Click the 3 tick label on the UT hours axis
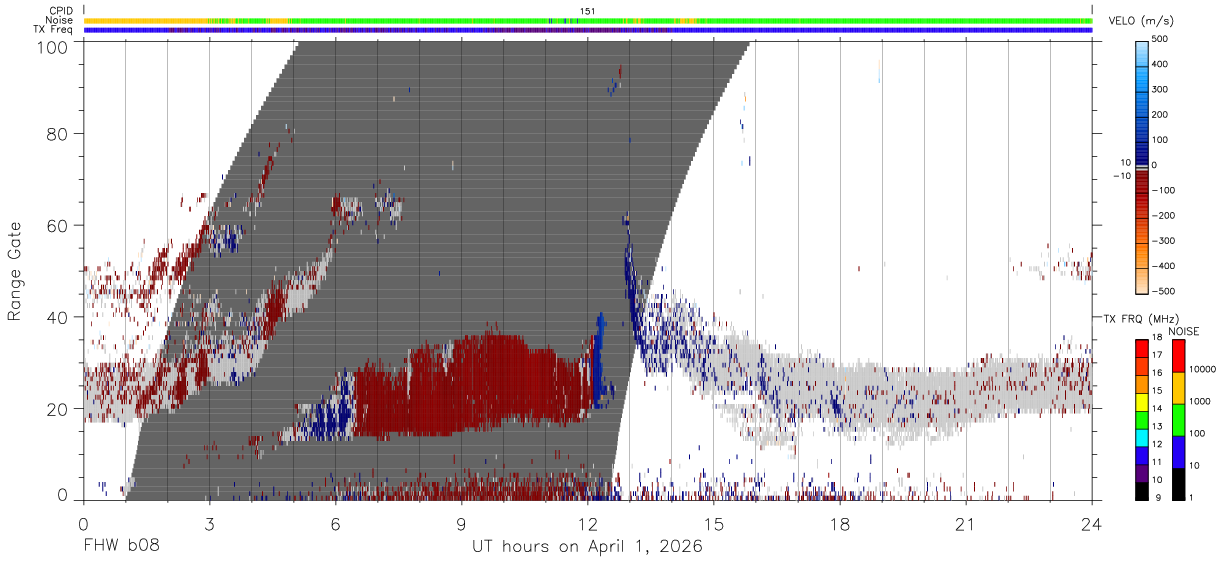This screenshot has height=567, width=1228. 209,523
